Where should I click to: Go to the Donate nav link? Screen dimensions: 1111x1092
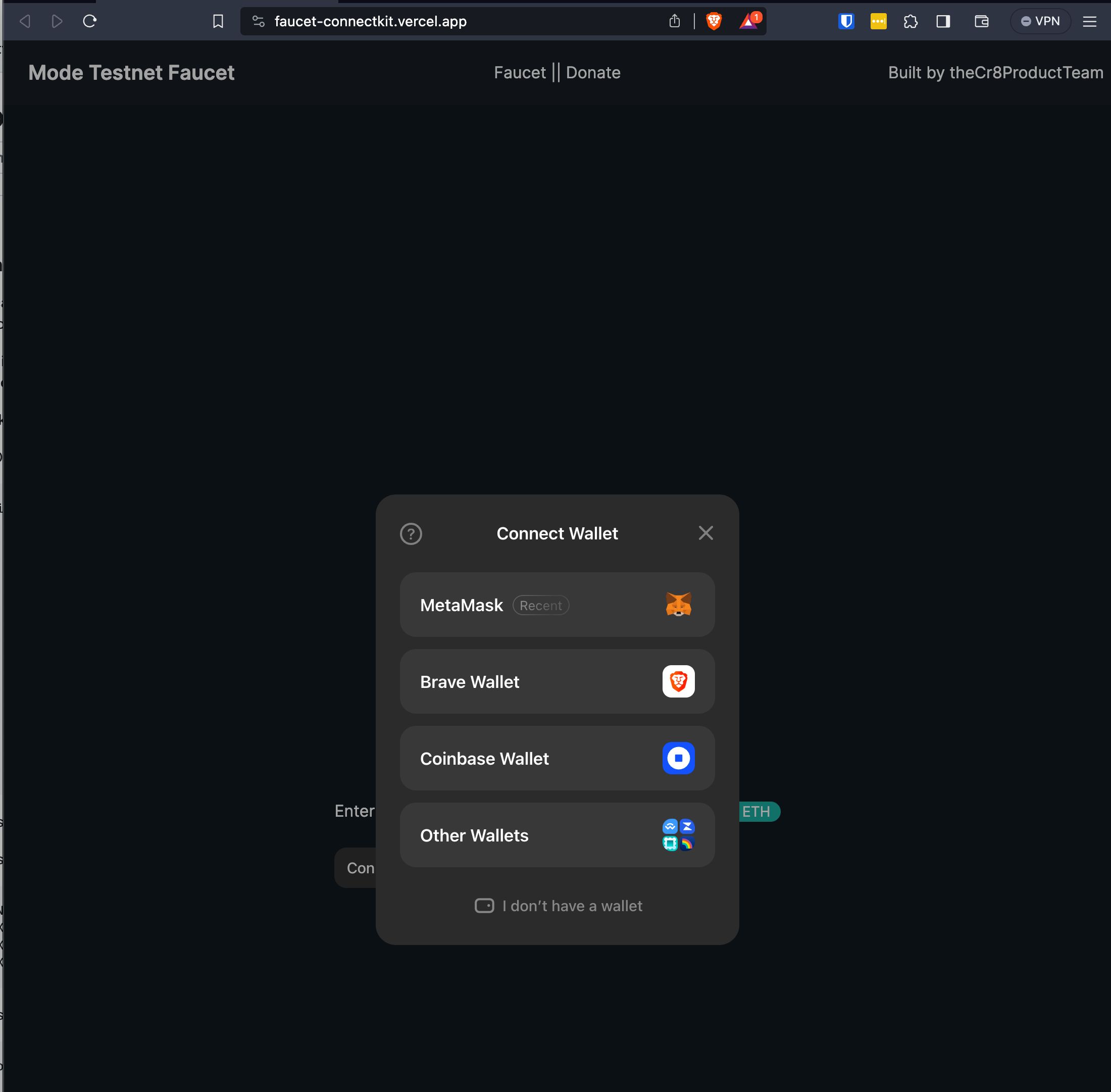point(593,73)
